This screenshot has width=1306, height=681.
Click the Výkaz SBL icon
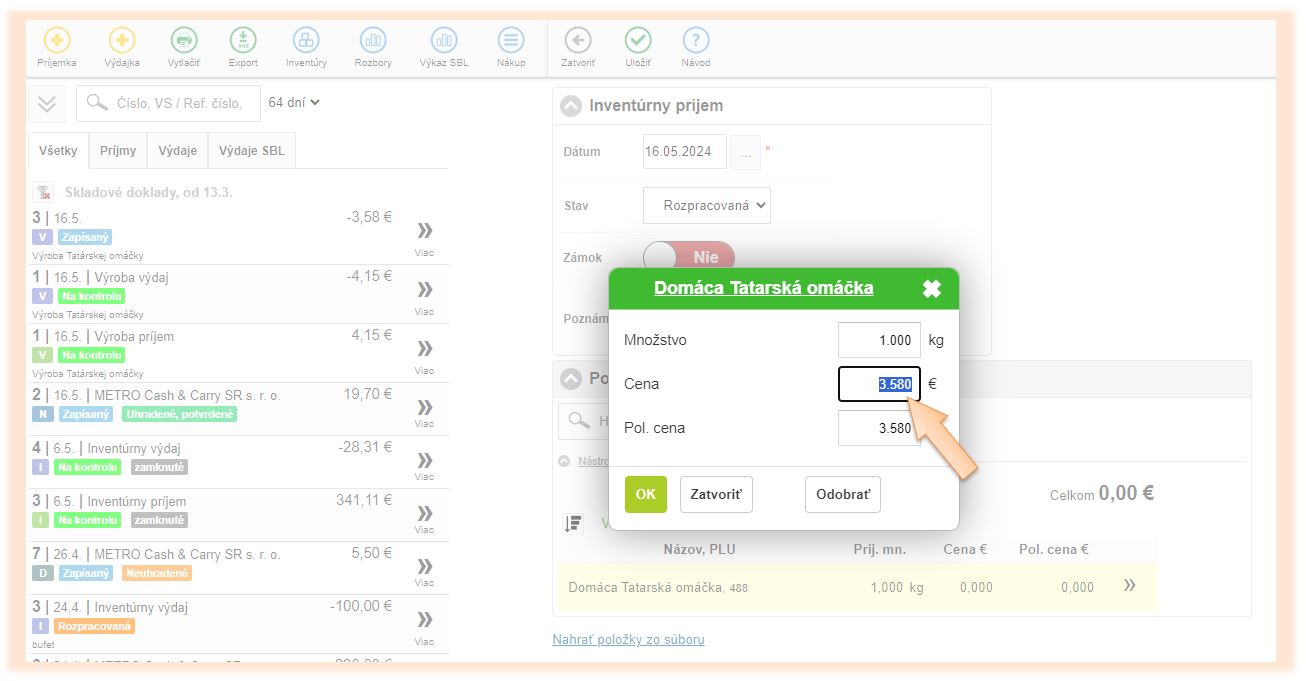pyautogui.click(x=444, y=41)
